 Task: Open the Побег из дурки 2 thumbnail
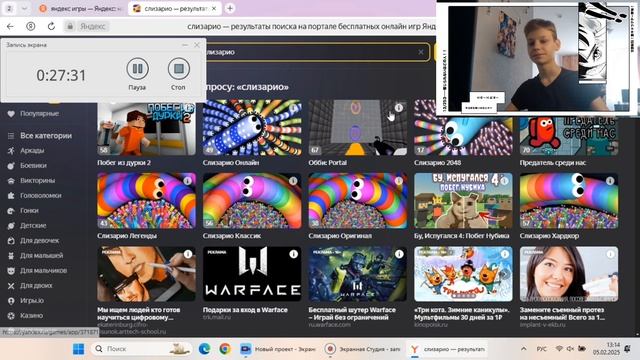click(x=147, y=129)
